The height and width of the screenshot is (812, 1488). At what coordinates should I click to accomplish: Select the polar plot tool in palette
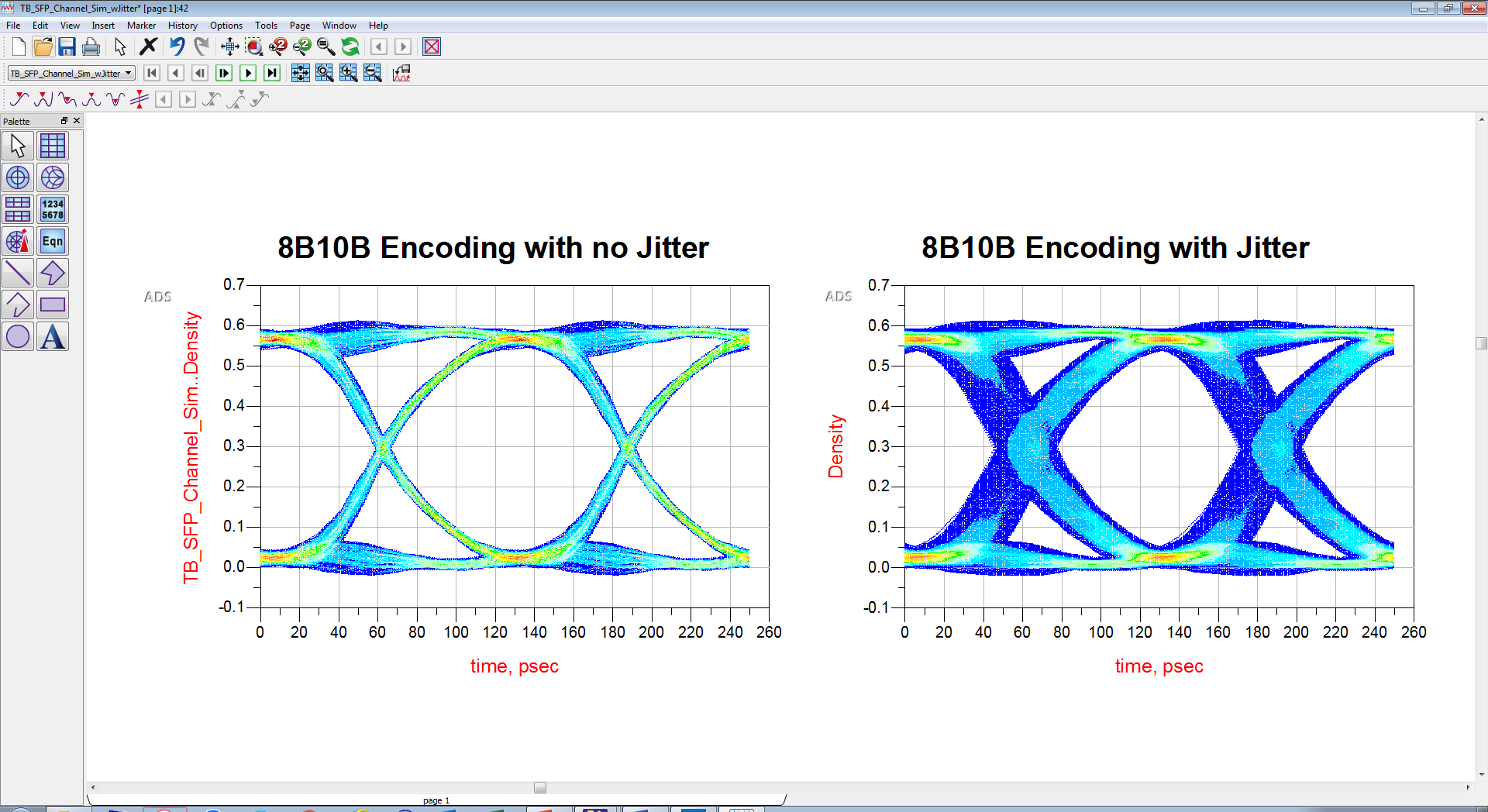[x=18, y=177]
